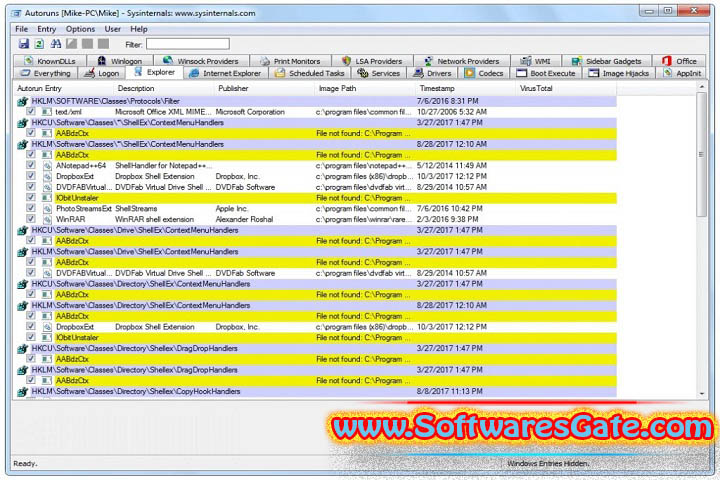Sort by Image Path column header

366,88
